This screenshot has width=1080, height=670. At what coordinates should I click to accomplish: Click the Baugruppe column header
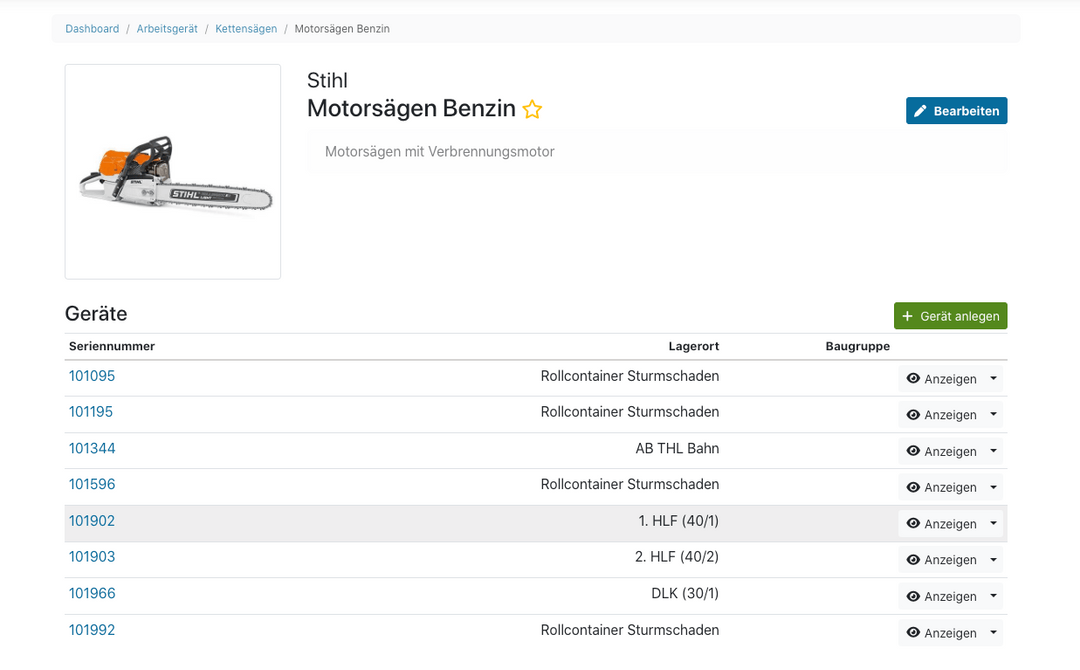click(858, 346)
